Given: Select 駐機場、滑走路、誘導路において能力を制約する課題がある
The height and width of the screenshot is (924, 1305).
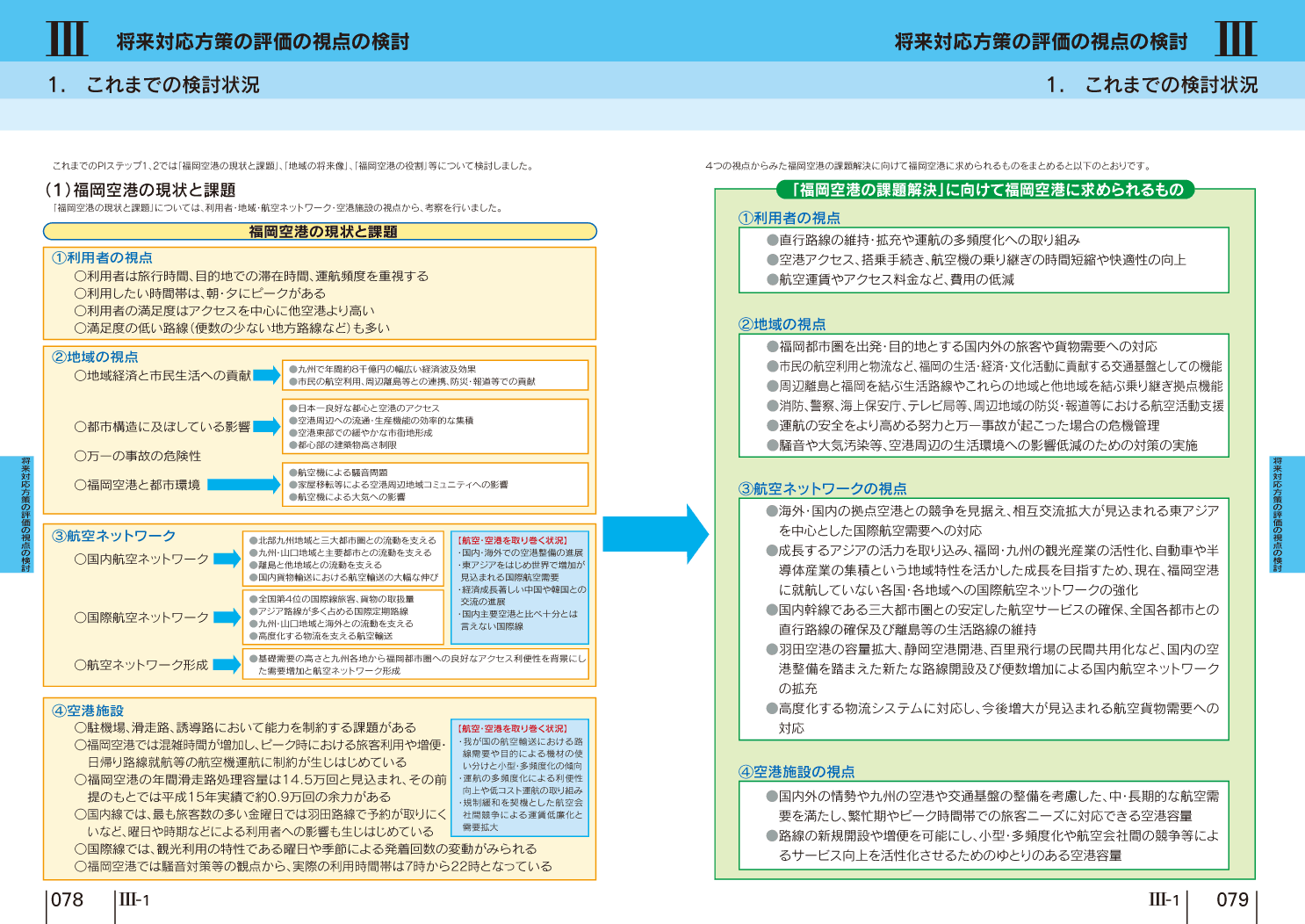Looking at the screenshot, I should click(x=245, y=727).
